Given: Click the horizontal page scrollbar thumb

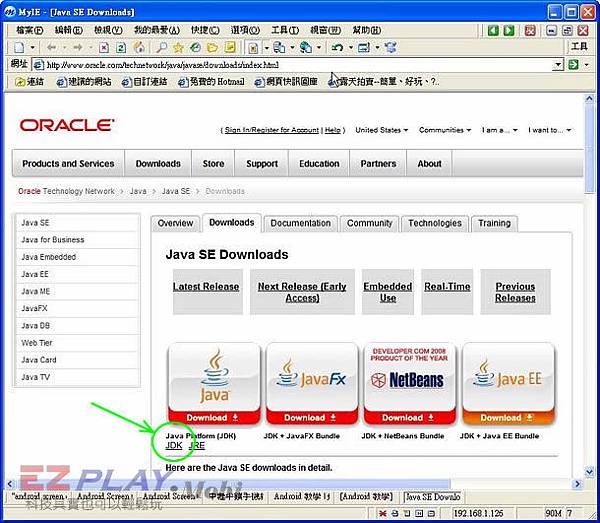Looking at the screenshot, I should coord(233,484).
